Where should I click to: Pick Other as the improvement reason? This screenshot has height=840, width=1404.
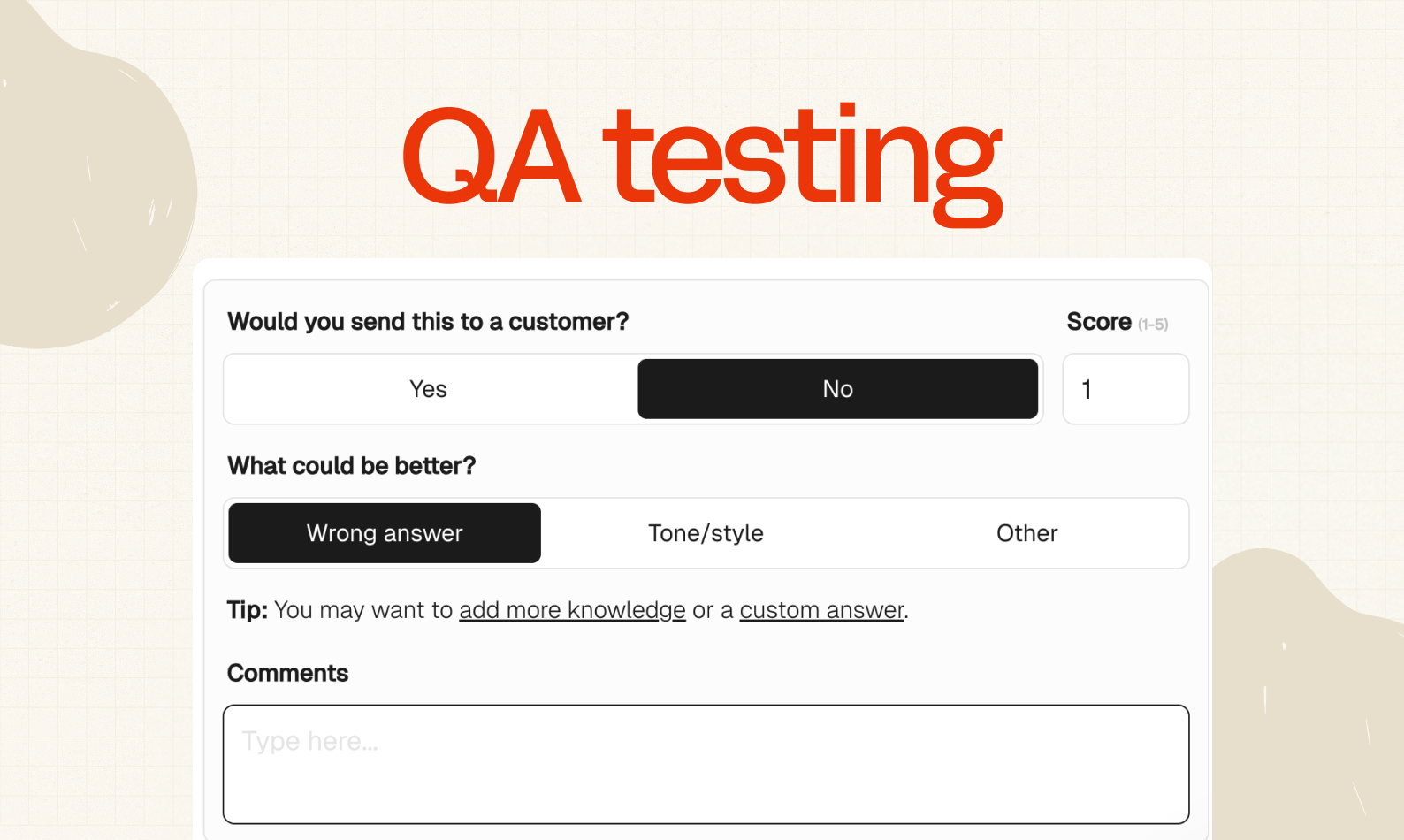tap(1026, 533)
